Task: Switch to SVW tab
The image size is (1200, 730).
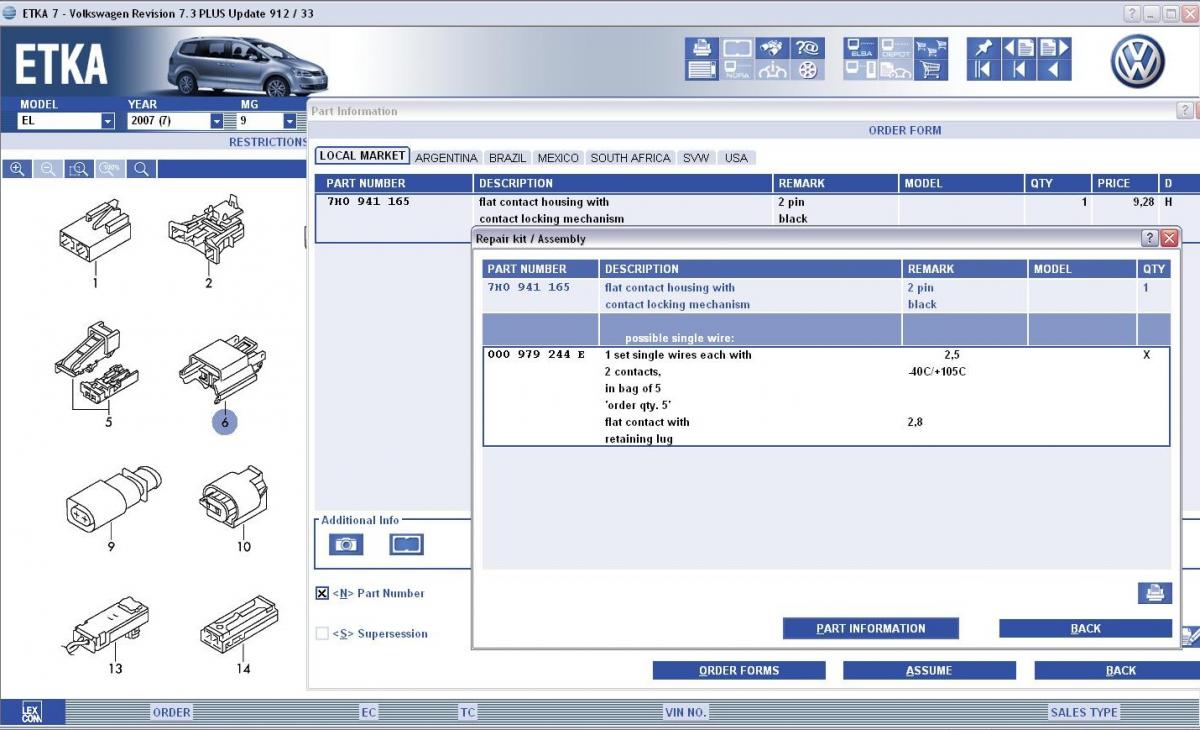Action: (696, 158)
